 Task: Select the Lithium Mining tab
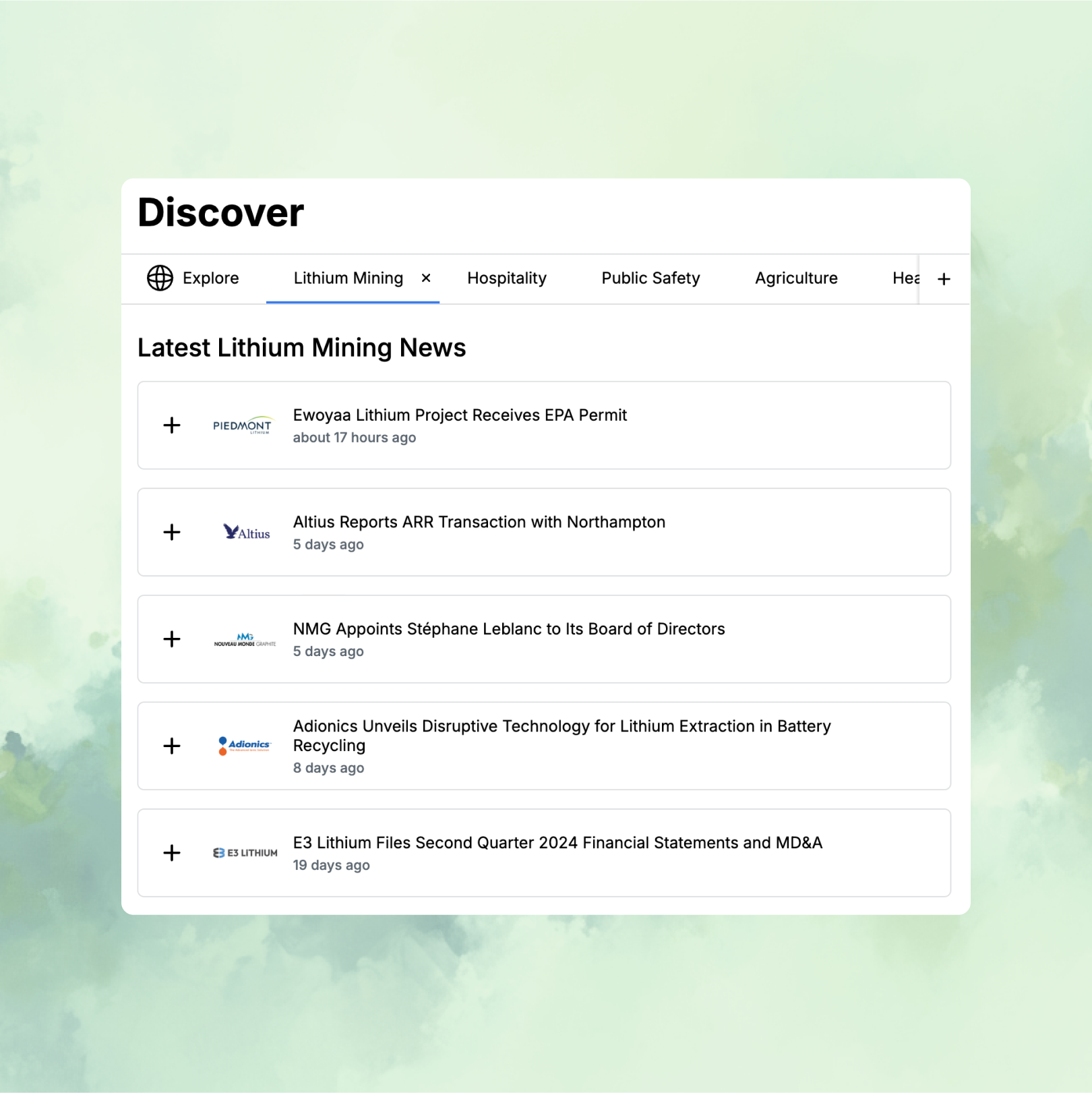tap(348, 278)
